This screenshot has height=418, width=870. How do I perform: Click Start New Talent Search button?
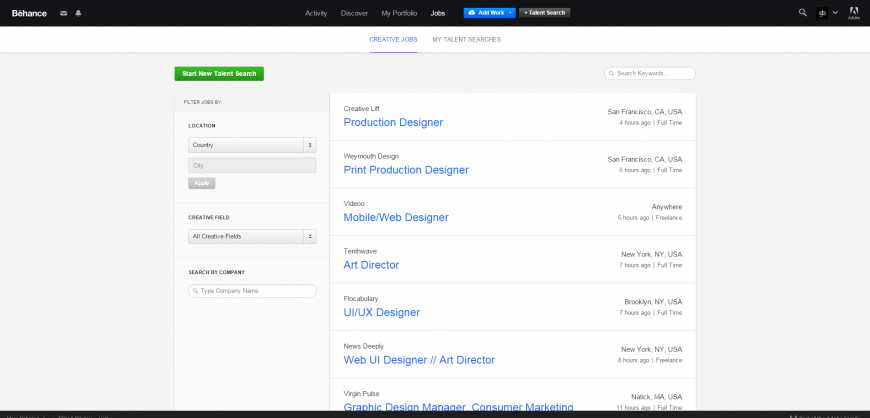(219, 74)
